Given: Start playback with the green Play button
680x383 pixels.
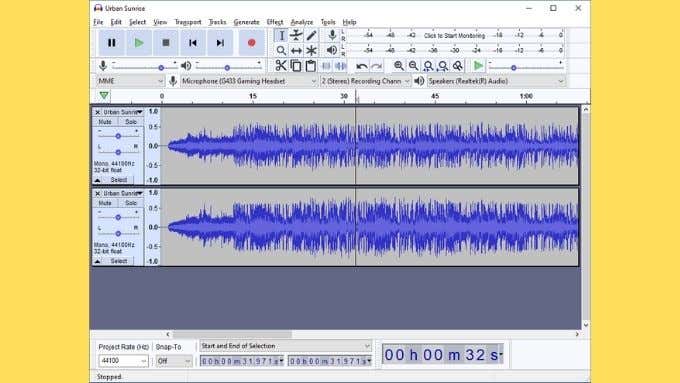Looking at the screenshot, I should click(139, 43).
